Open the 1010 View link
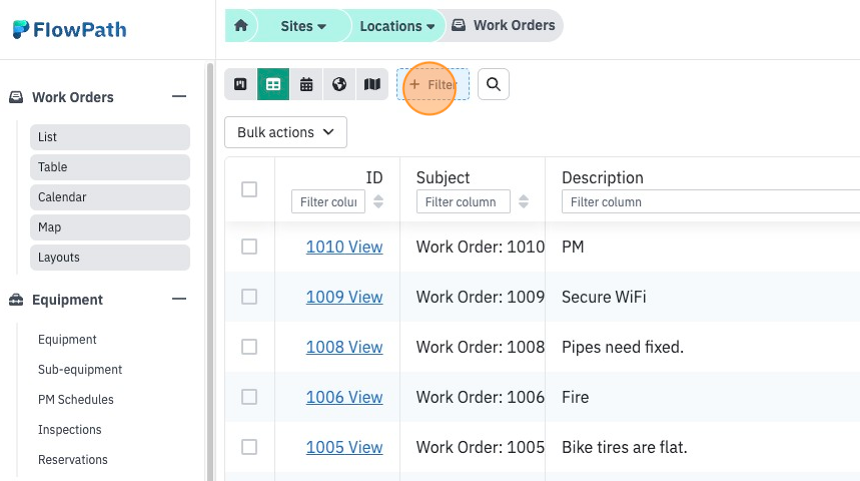 point(344,247)
